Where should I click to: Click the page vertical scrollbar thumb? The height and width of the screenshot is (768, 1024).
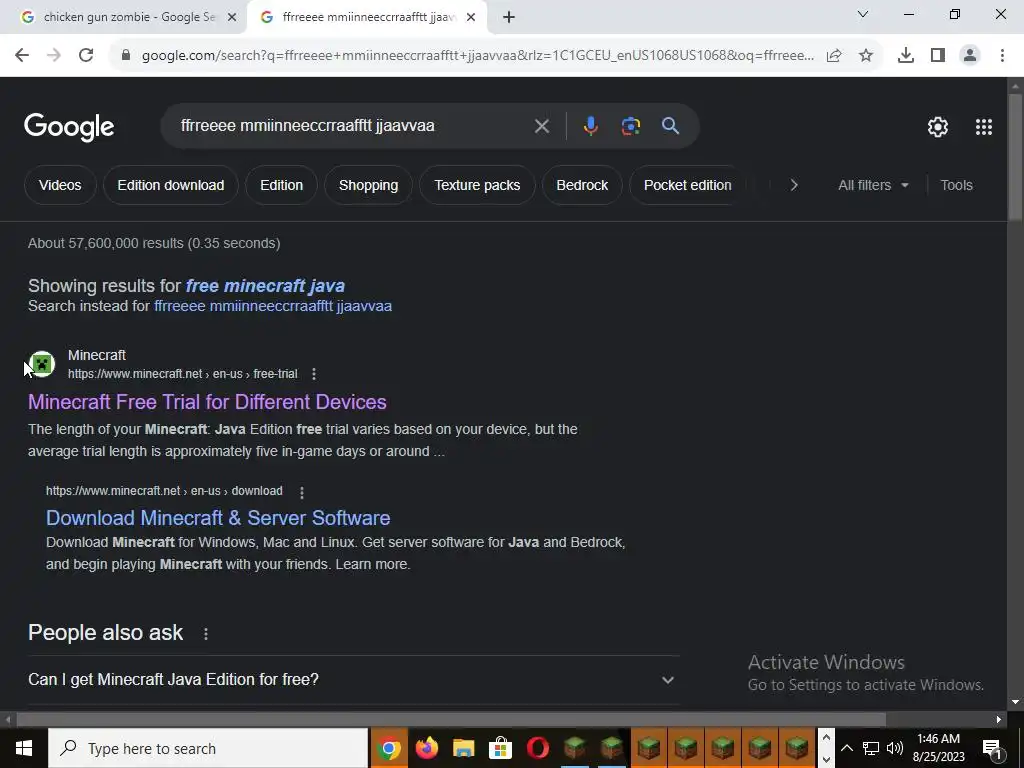pos(1015,157)
